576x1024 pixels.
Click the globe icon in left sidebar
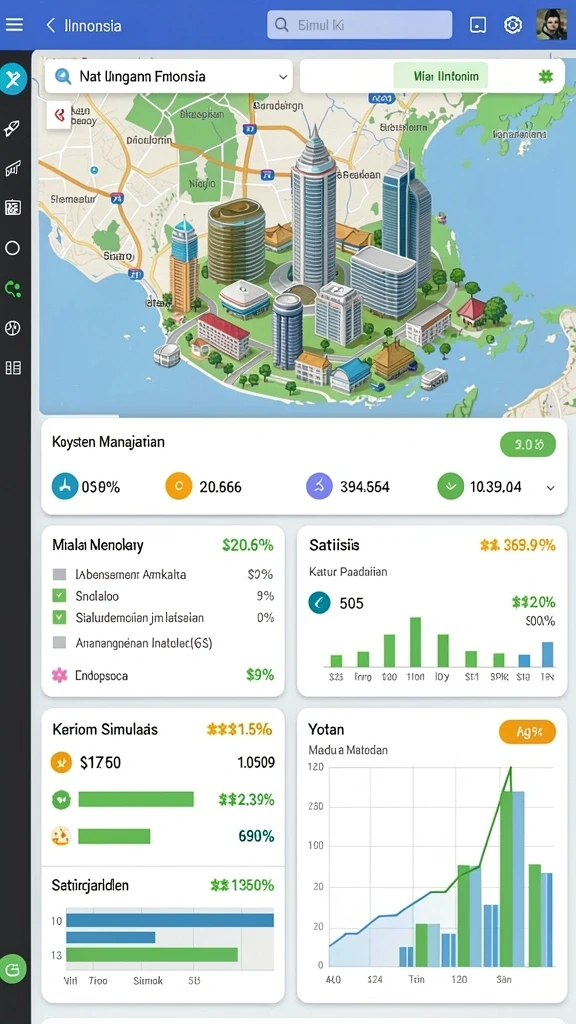[x=12, y=328]
